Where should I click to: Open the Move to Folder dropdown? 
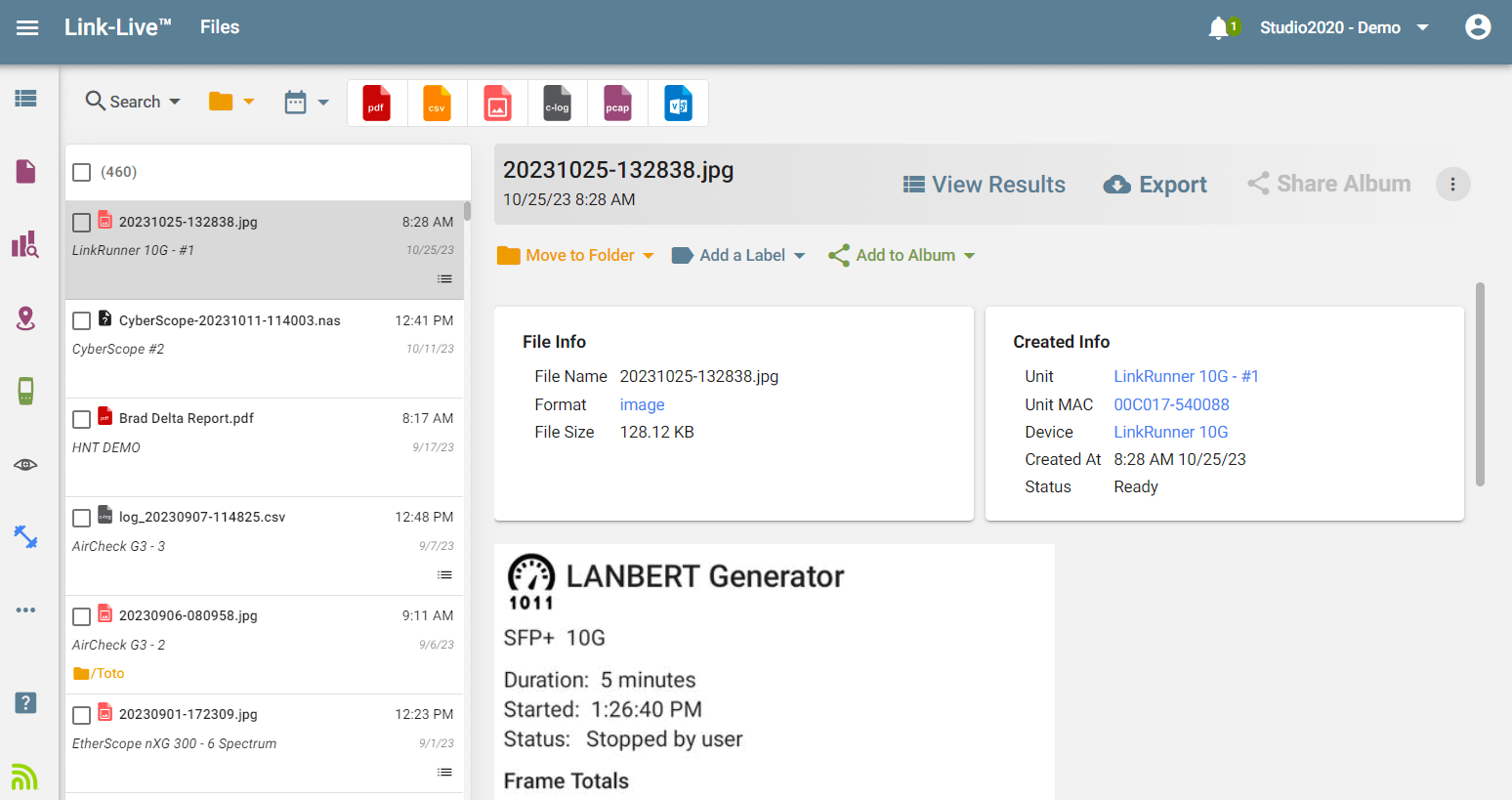pyautogui.click(x=575, y=255)
